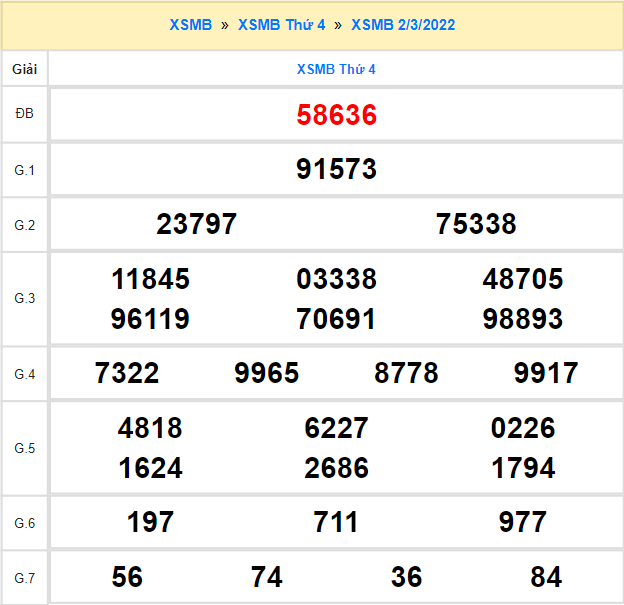Click the G.7 number 56
Image resolution: width=624 pixels, height=605 pixels.
coord(127,577)
